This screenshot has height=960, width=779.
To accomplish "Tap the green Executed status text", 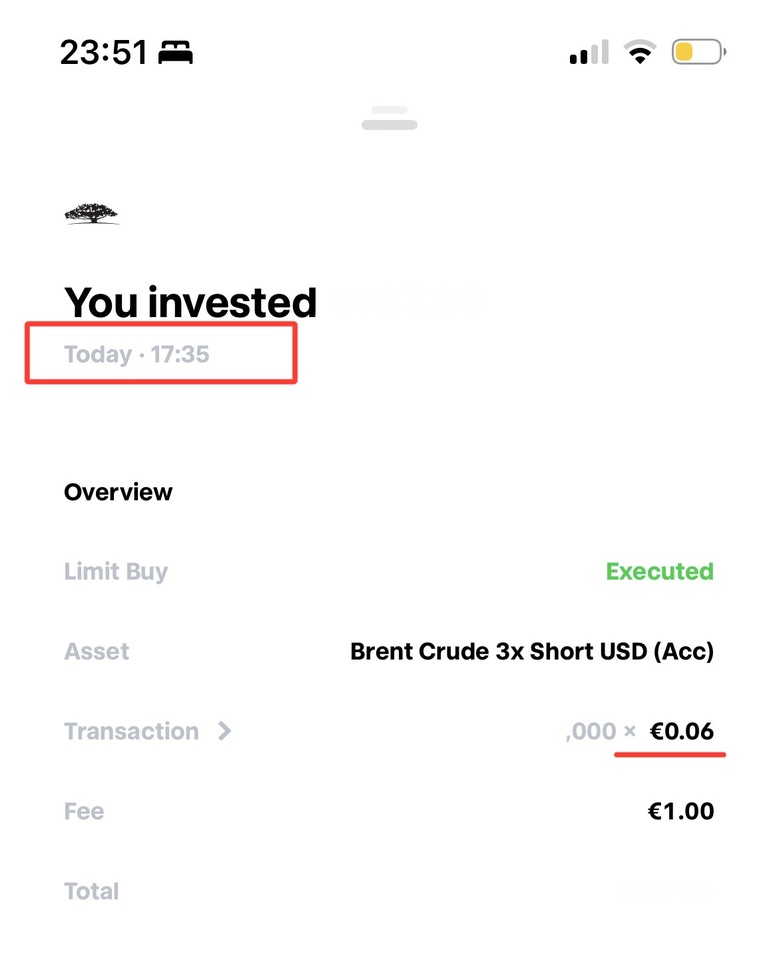I will pyautogui.click(x=659, y=572).
